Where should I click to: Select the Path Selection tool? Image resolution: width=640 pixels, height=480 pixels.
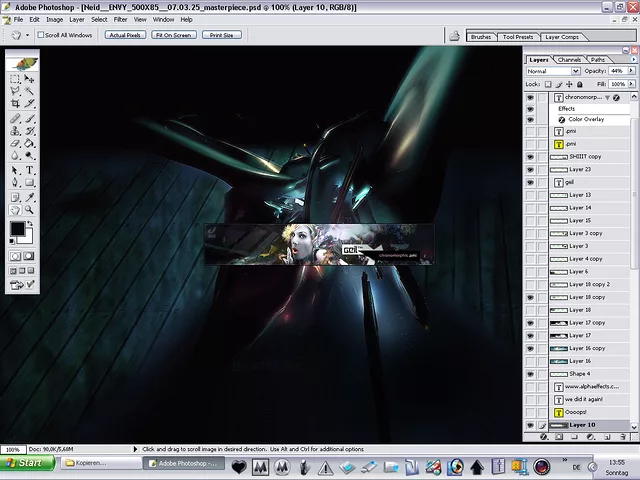click(15, 170)
